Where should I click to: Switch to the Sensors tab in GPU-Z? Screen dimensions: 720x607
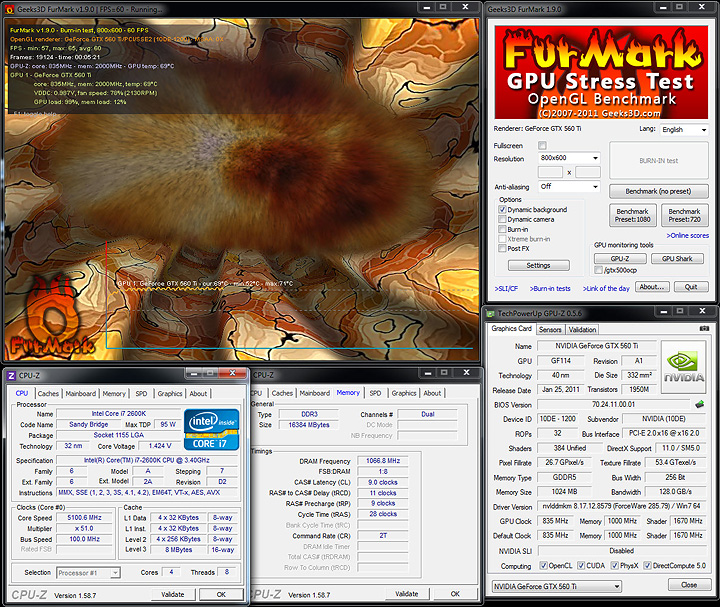pos(550,330)
